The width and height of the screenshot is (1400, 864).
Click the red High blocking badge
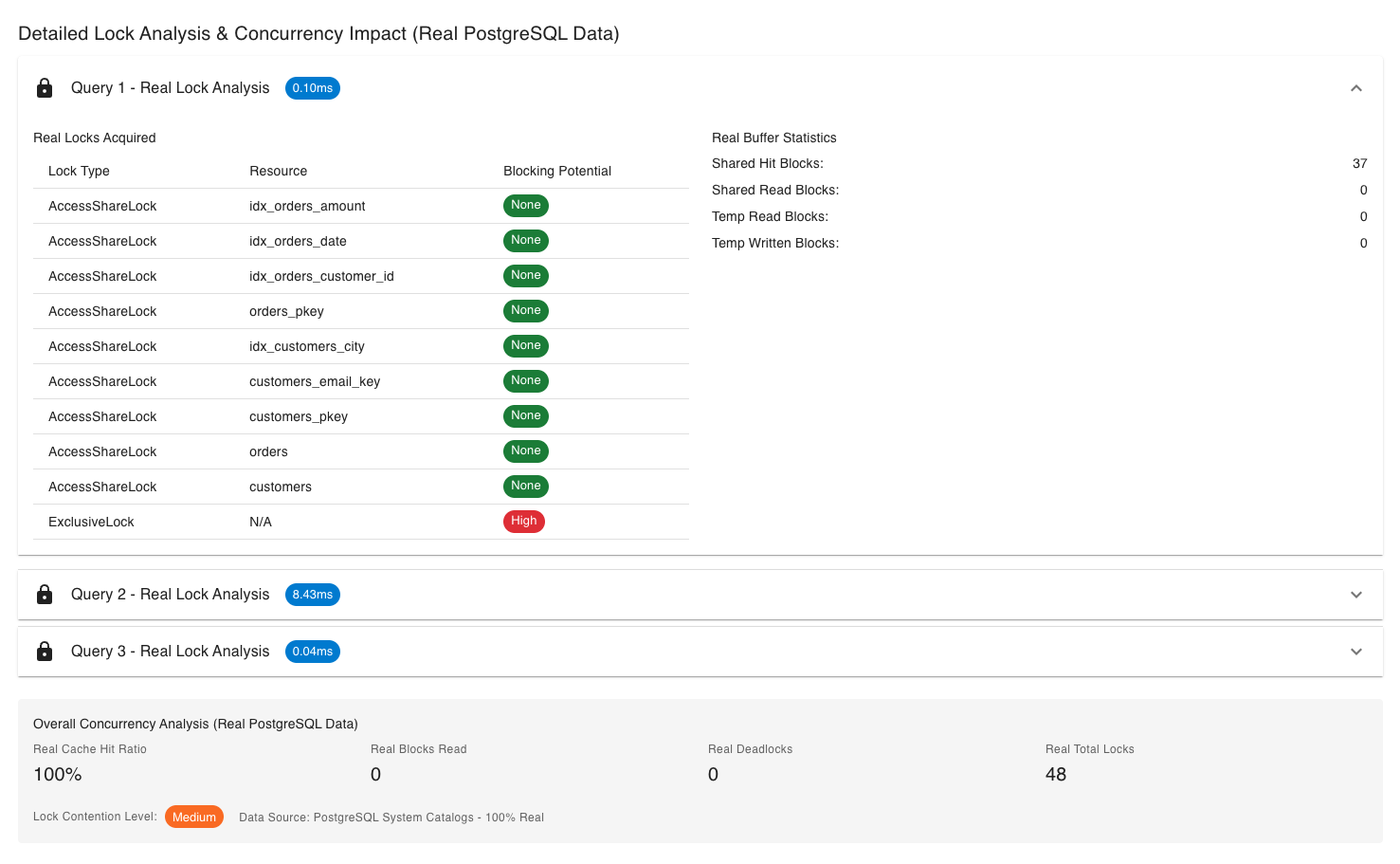(523, 522)
